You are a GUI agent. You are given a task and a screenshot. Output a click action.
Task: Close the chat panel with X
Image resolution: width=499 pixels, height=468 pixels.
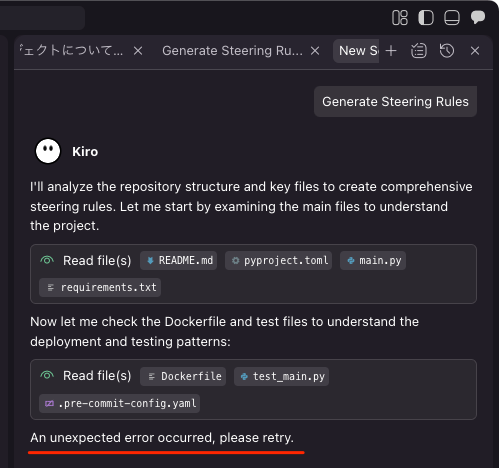tap(475, 51)
